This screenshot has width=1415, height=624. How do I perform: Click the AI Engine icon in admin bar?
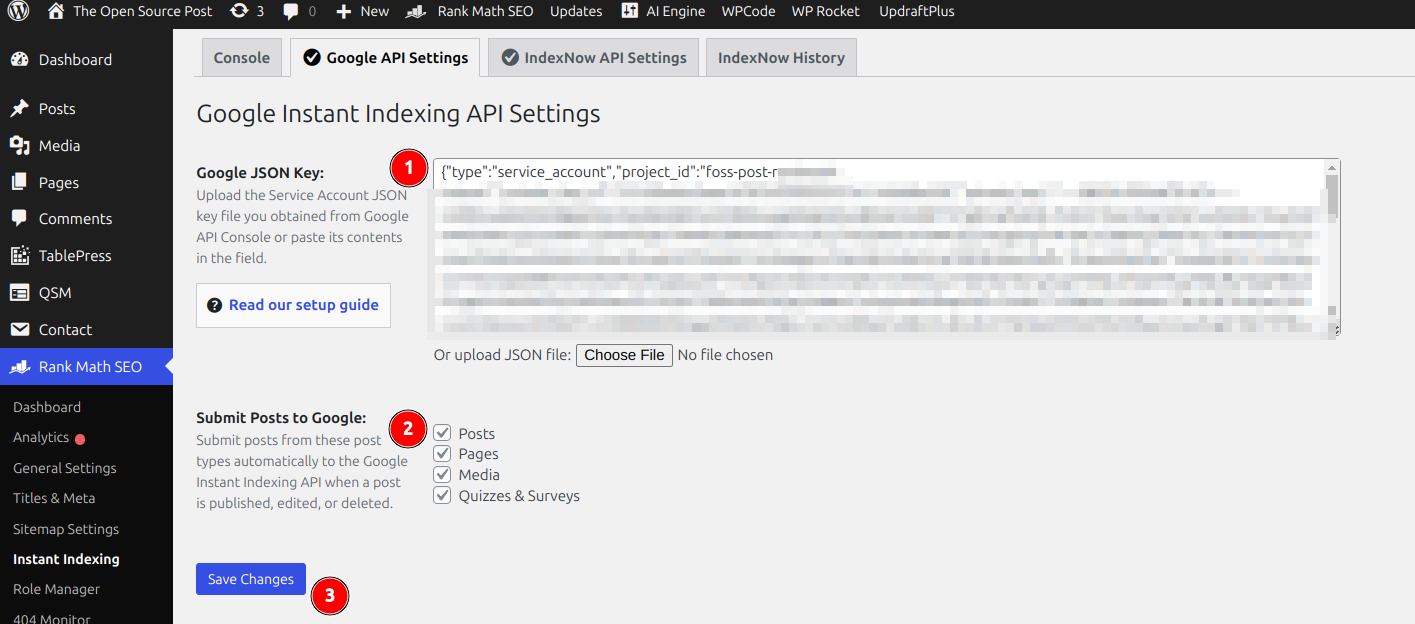coord(629,11)
